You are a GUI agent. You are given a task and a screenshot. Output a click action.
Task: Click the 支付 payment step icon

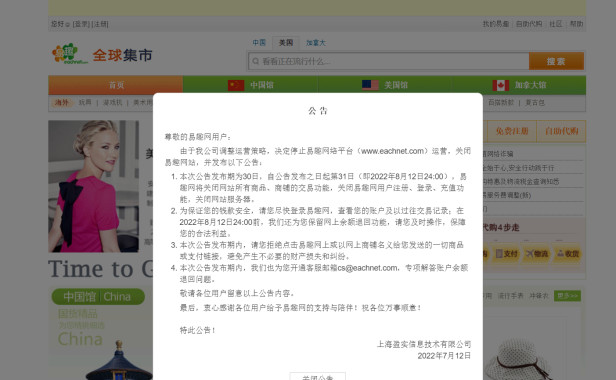coord(506,254)
